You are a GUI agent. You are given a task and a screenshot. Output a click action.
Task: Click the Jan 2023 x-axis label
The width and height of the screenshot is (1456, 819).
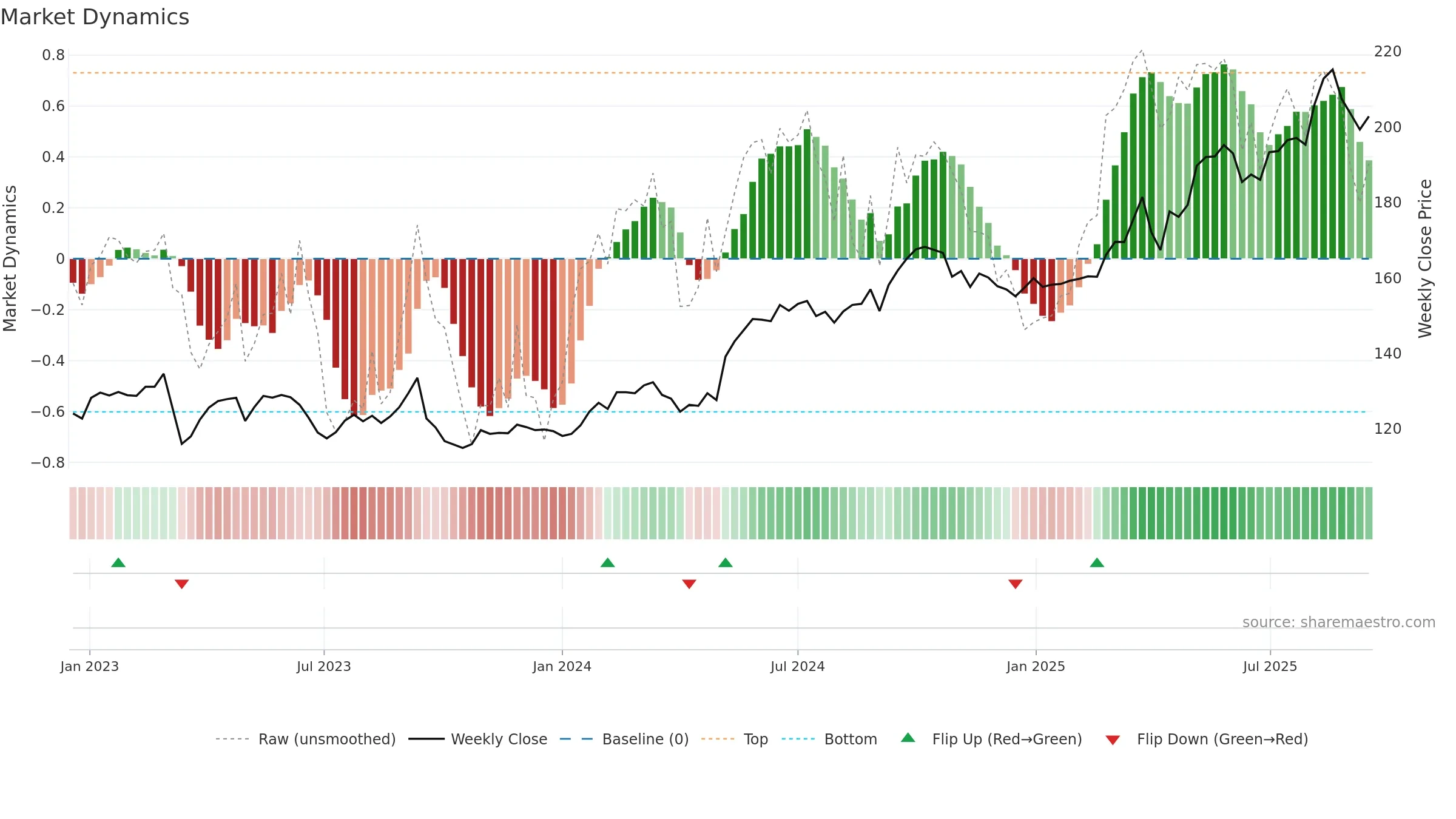tap(90, 666)
